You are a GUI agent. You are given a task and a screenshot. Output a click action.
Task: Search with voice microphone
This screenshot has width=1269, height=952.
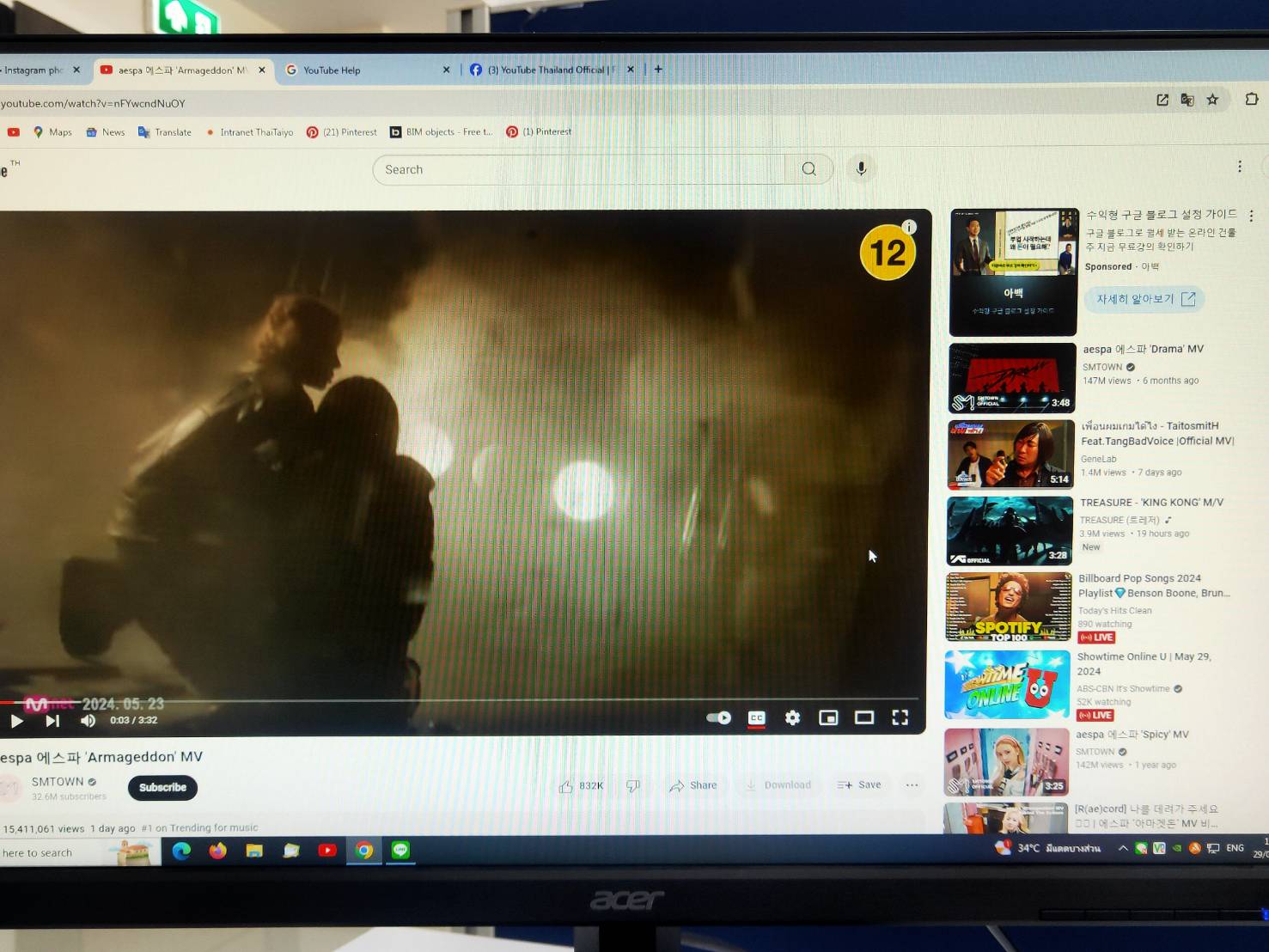click(x=861, y=169)
